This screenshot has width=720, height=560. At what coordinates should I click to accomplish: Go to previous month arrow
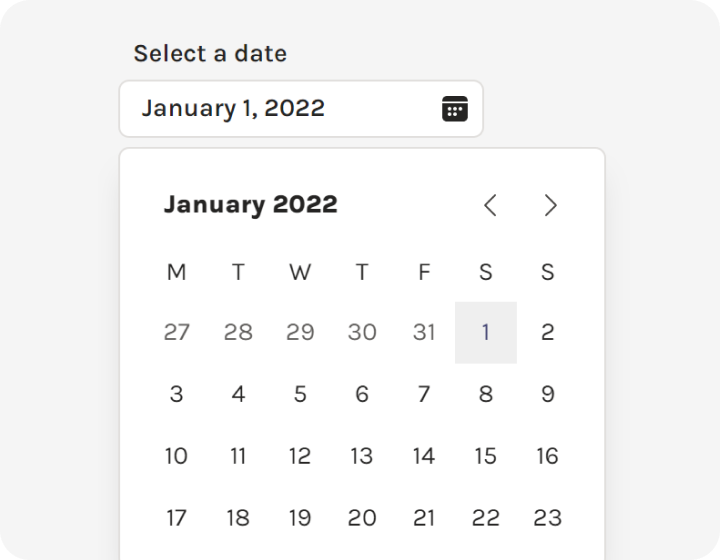coord(490,205)
